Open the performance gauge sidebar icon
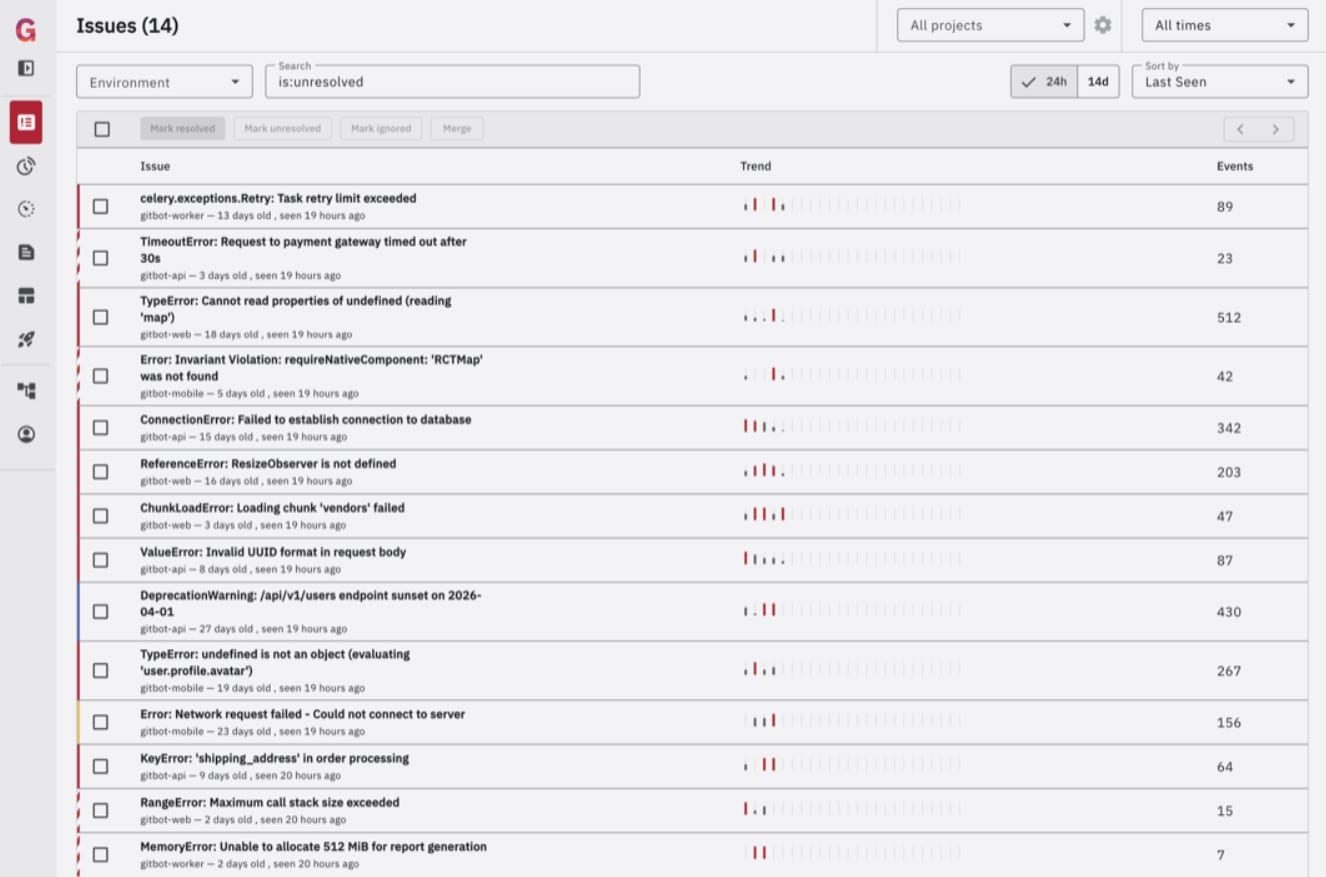 (x=26, y=209)
